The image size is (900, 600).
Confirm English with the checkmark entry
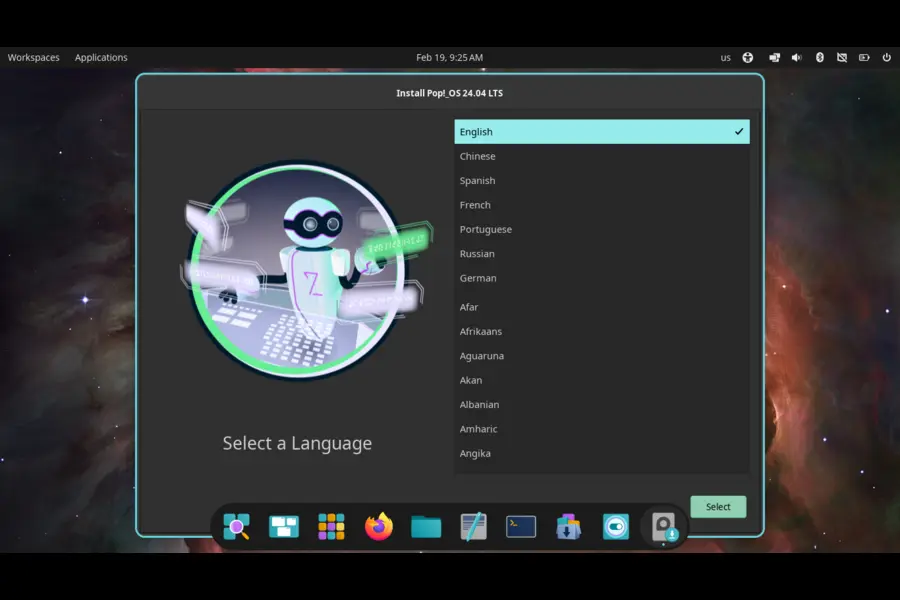600,131
